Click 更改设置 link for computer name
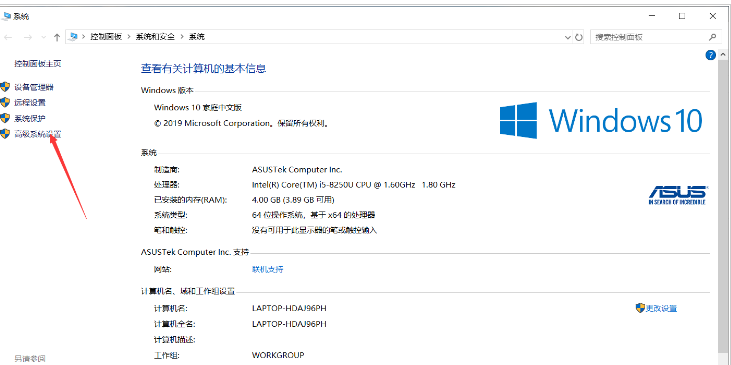731x365 pixels. 661,308
